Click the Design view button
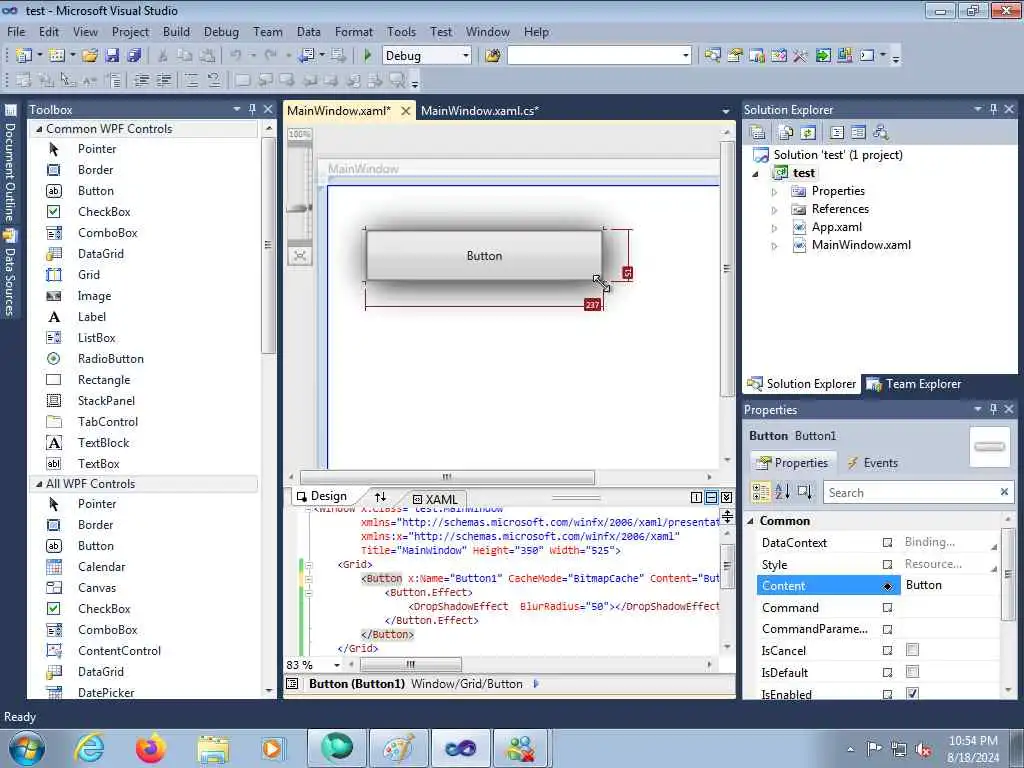The height and width of the screenshot is (768, 1024). click(x=322, y=496)
